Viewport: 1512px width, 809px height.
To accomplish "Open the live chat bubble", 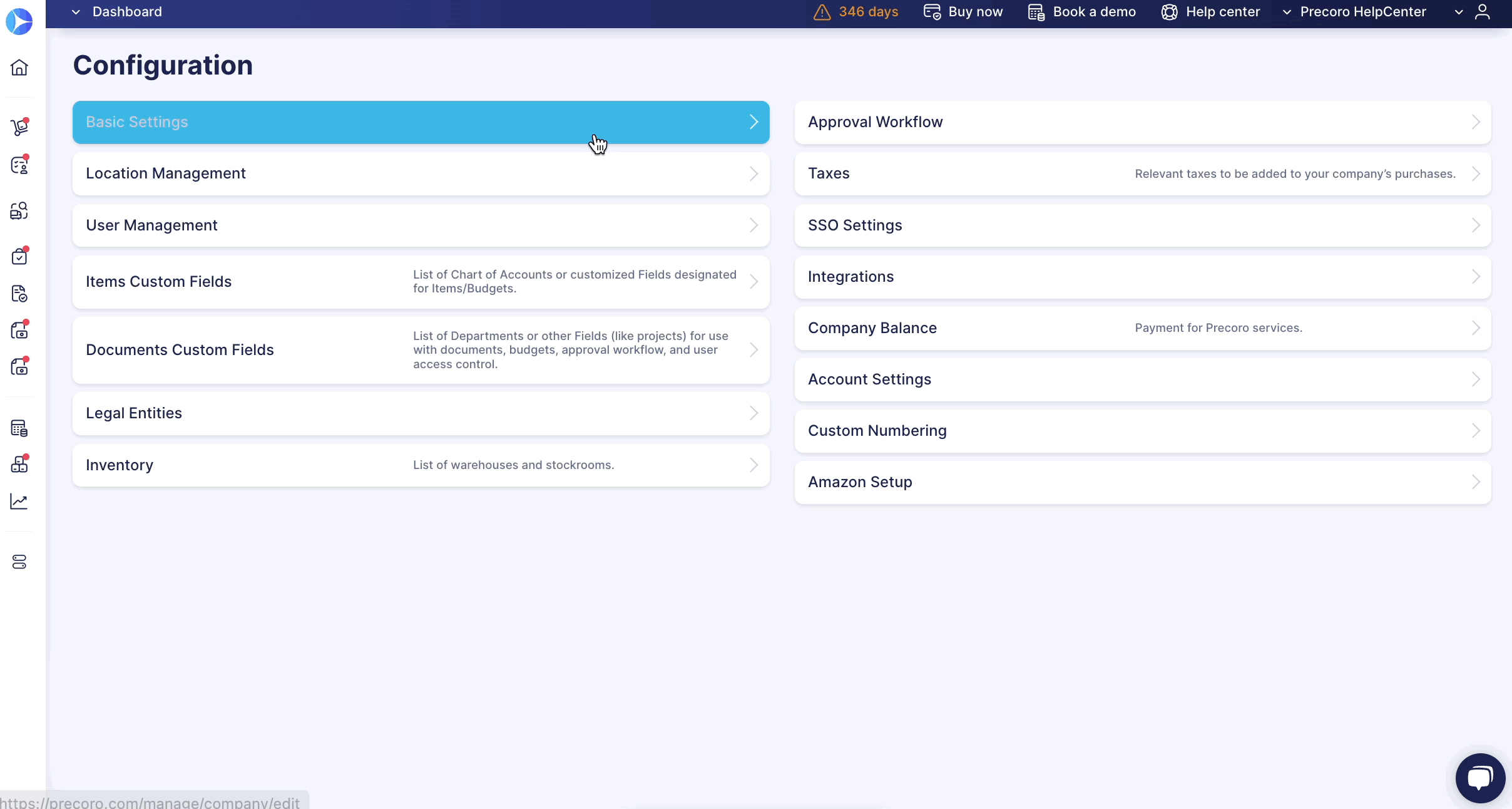I will 1480,778.
